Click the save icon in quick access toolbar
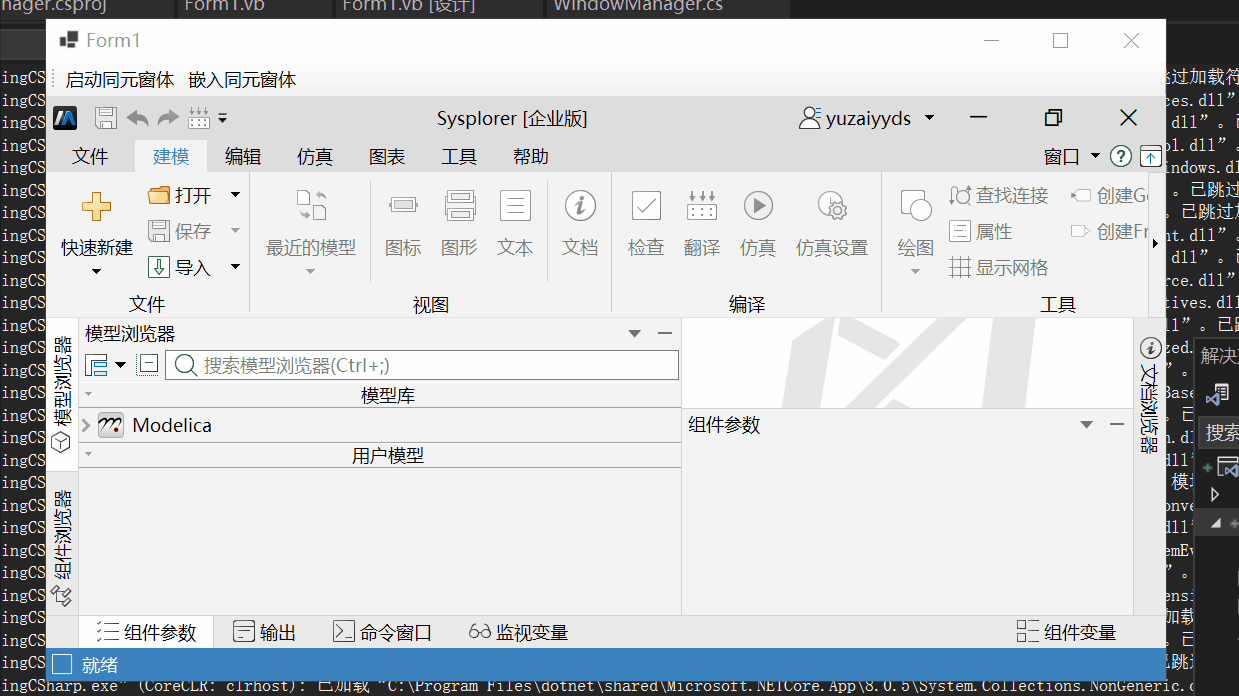The height and width of the screenshot is (696, 1239). click(106, 118)
